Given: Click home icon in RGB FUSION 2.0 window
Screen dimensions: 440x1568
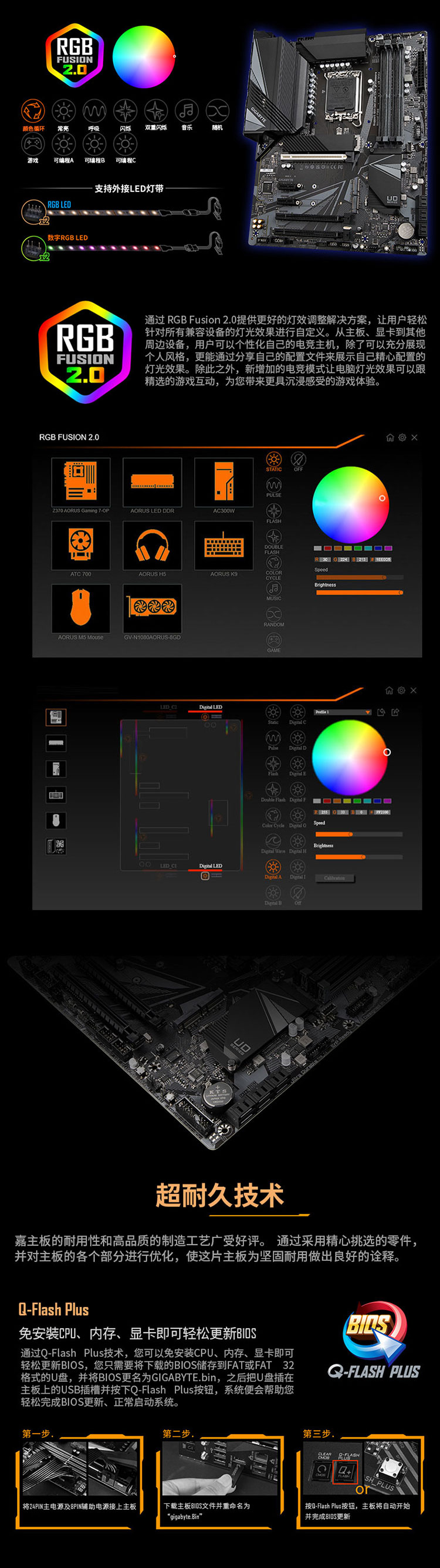Looking at the screenshot, I should coord(390,437).
